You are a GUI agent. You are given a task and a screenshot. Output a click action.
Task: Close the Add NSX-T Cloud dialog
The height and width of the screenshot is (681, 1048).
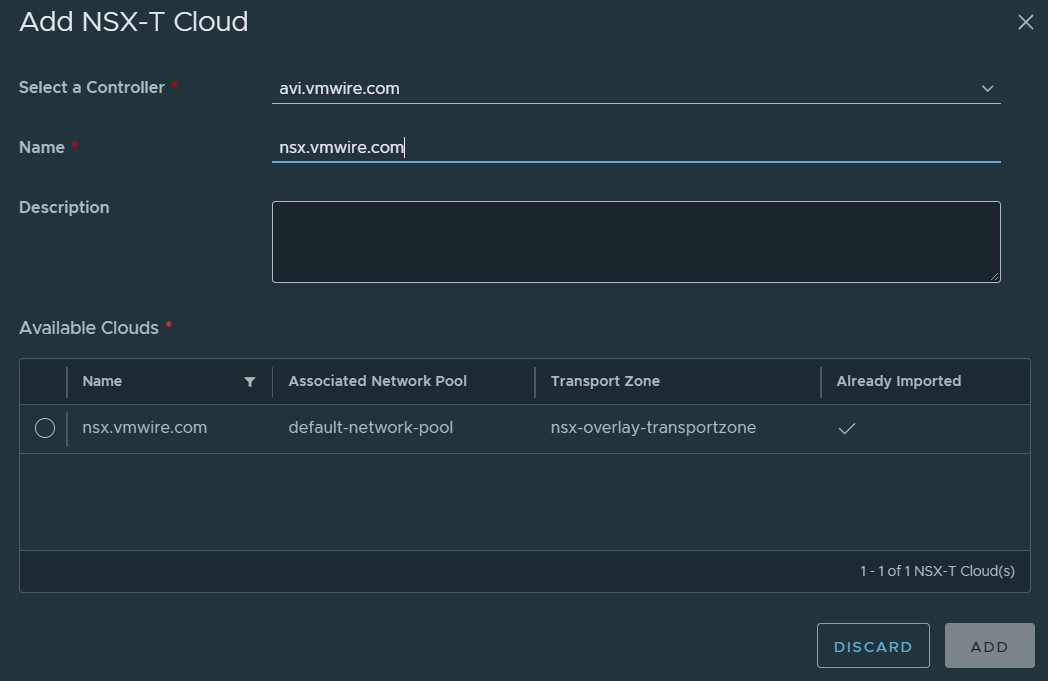pos(1025,22)
